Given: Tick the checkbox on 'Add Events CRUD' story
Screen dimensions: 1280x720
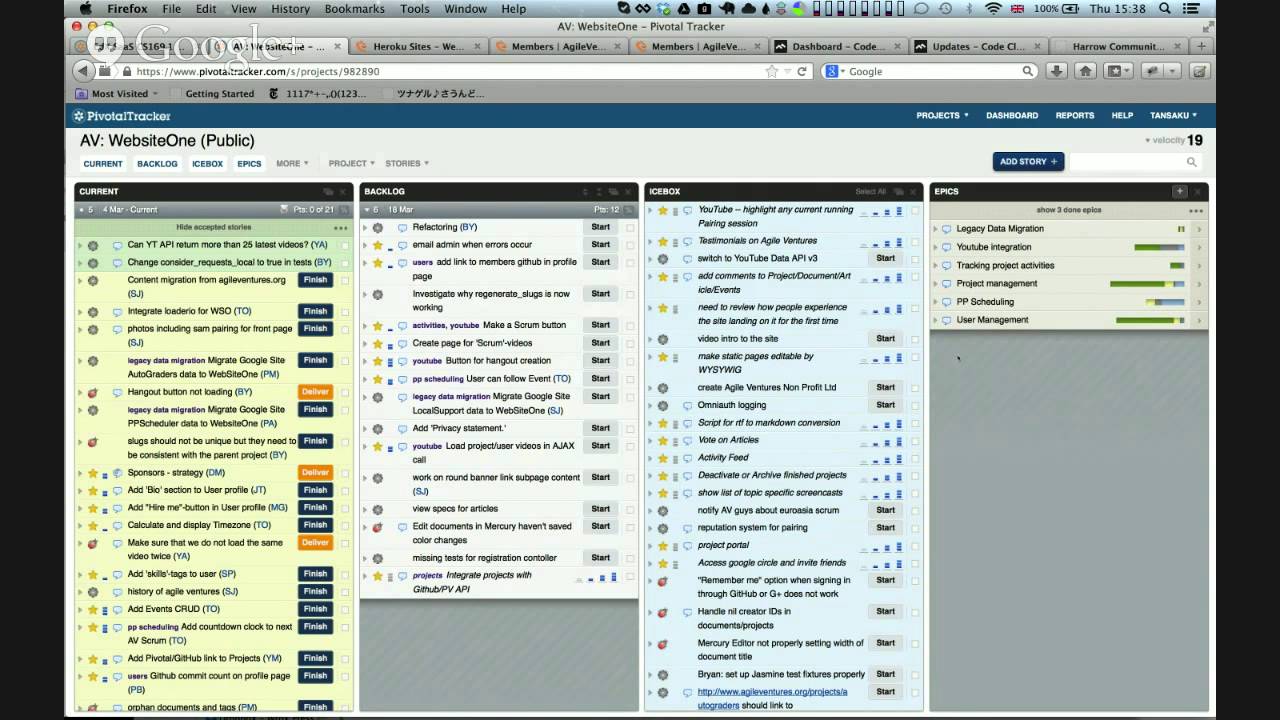Looking at the screenshot, I should click(345, 610).
